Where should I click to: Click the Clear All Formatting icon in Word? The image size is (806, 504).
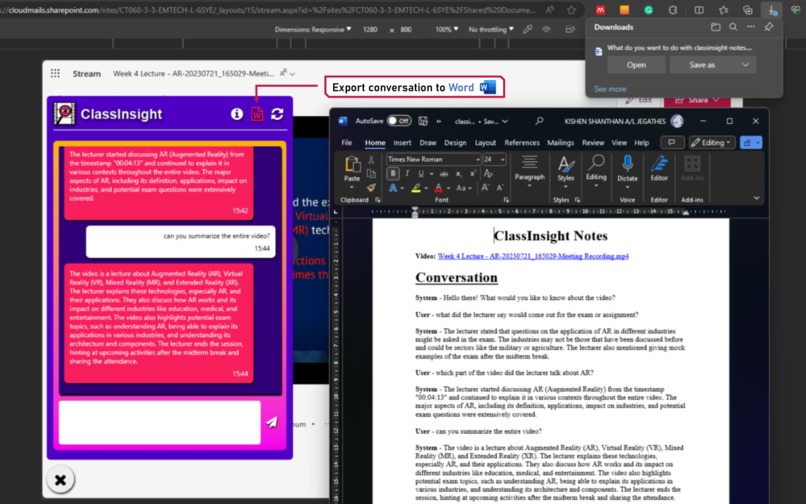coord(488,174)
